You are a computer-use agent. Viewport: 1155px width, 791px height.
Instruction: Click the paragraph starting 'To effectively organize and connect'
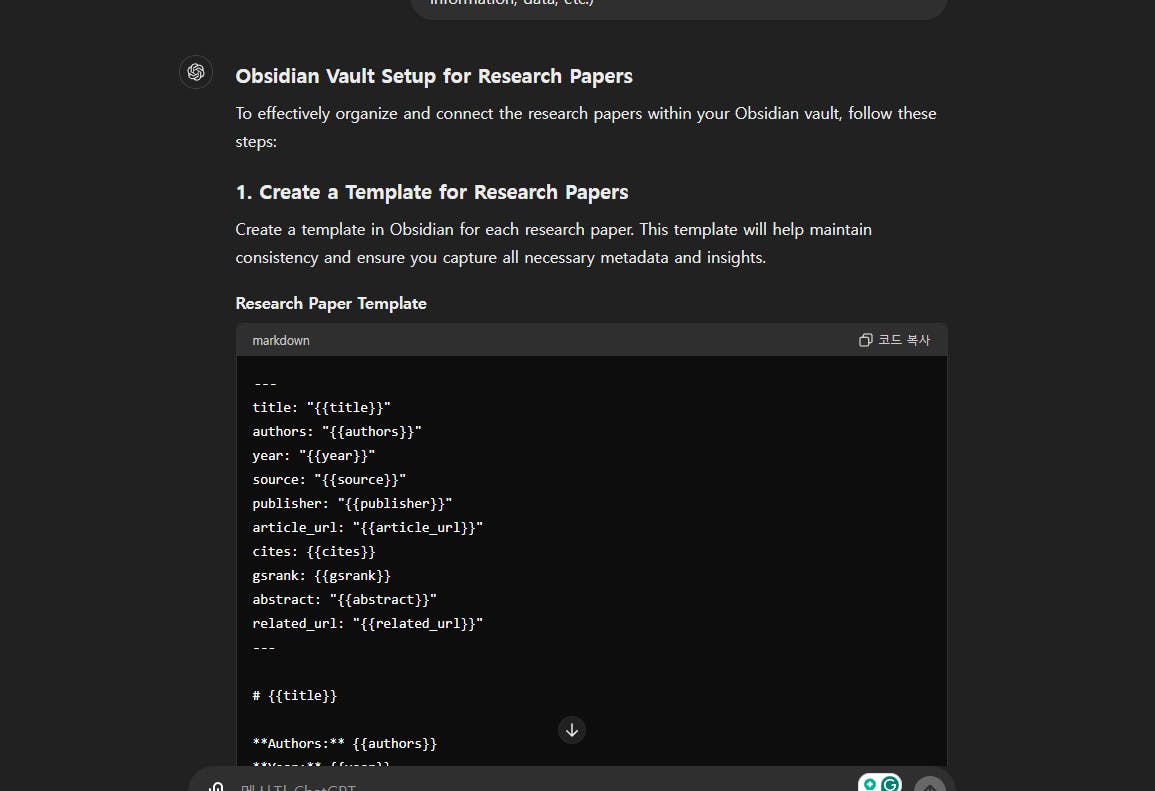point(586,127)
